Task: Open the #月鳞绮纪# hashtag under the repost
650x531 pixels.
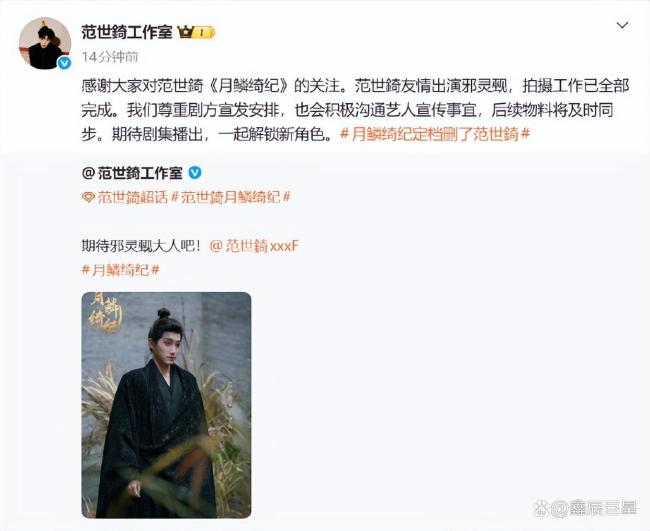Action: click(121, 270)
